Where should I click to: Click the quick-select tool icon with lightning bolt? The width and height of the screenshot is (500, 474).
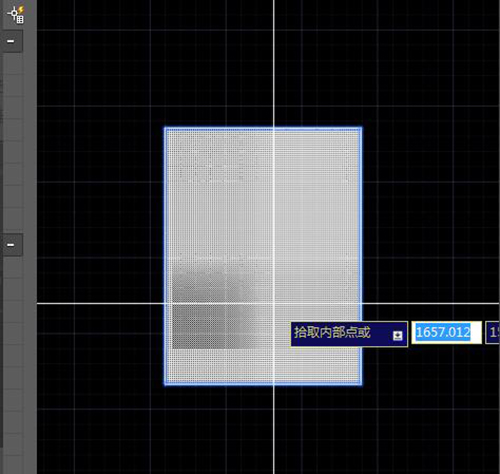tap(16, 15)
